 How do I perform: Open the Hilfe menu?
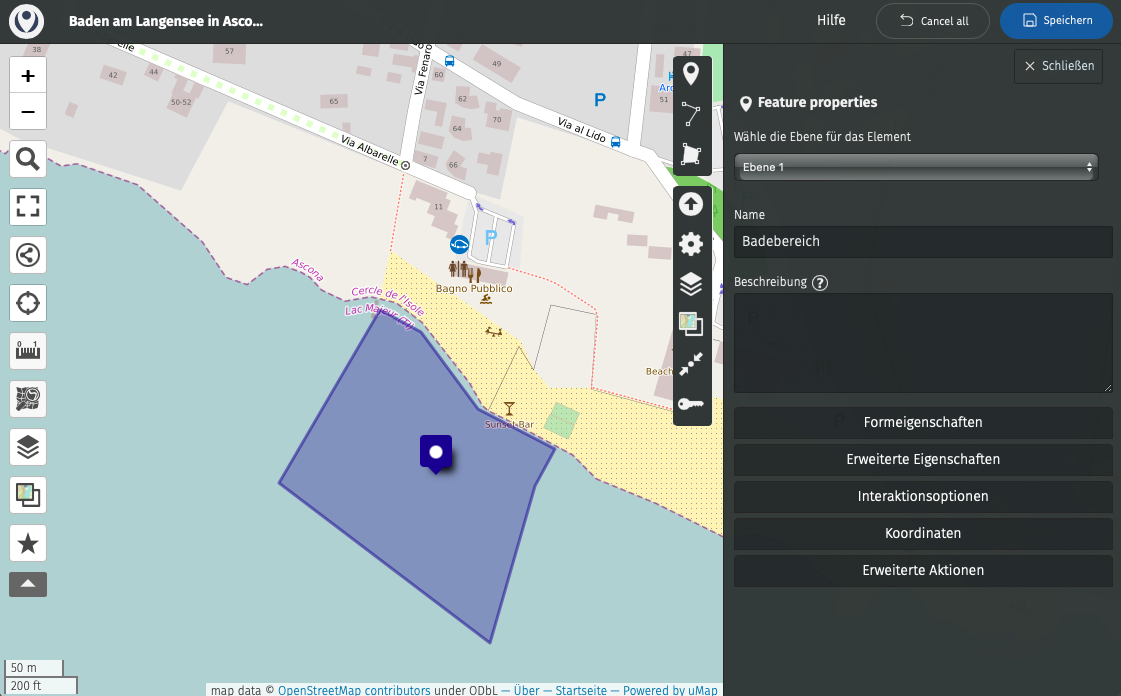(x=831, y=20)
